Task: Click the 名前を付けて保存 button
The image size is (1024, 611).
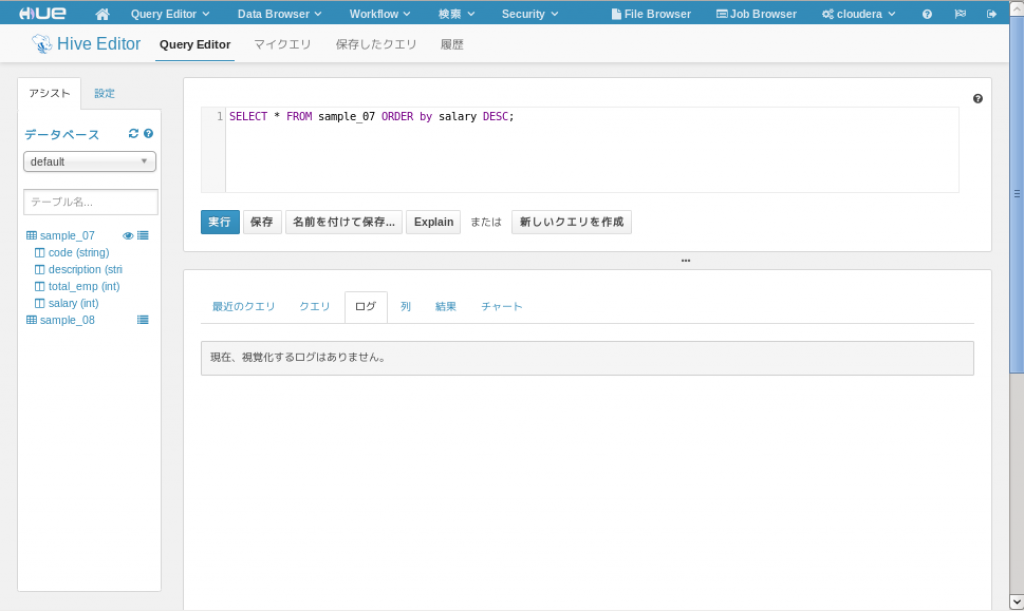Action: tap(344, 222)
